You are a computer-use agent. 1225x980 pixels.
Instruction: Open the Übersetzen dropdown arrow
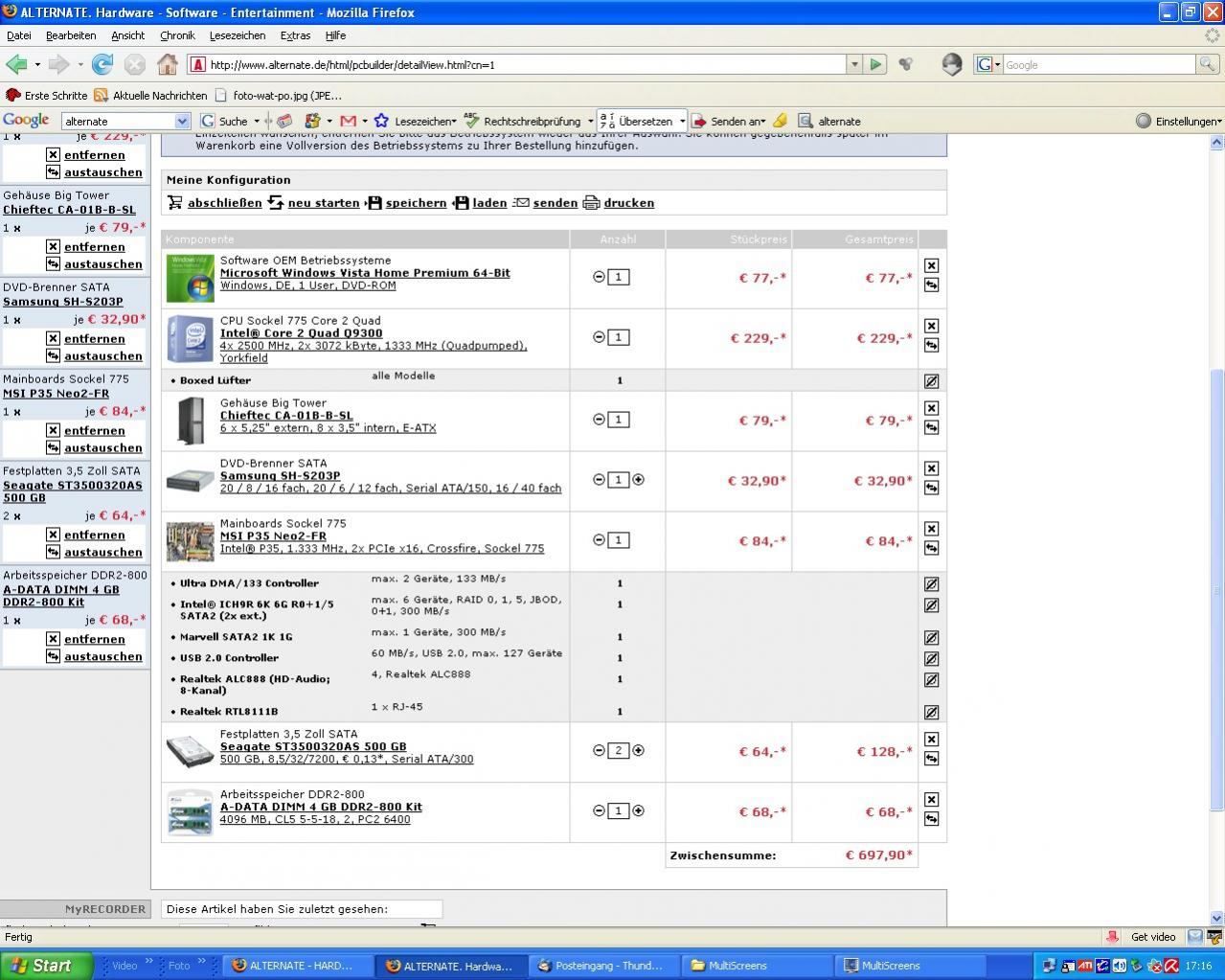coord(682,122)
